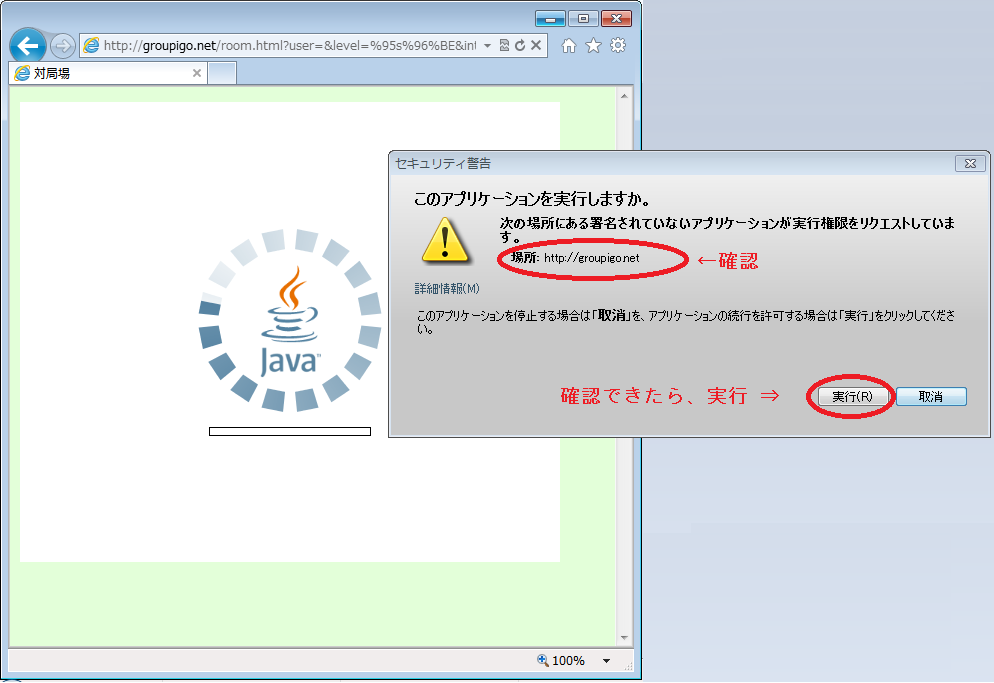Click the Java logo in the applet
The width and height of the screenshot is (994, 683).
(289, 322)
